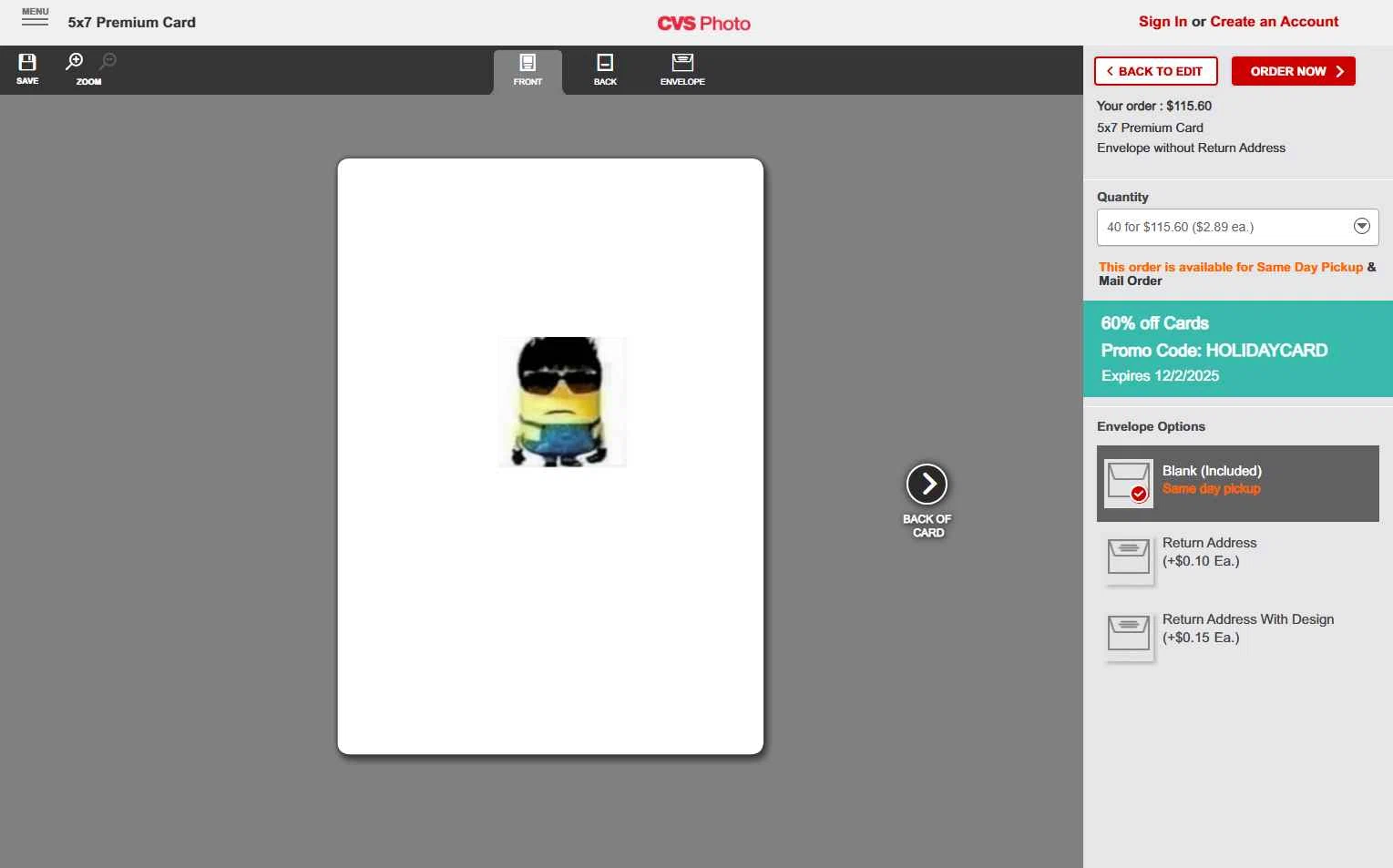This screenshot has height=868, width=1393.
Task: Open the Quantity dropdown
Action: 1237,227
